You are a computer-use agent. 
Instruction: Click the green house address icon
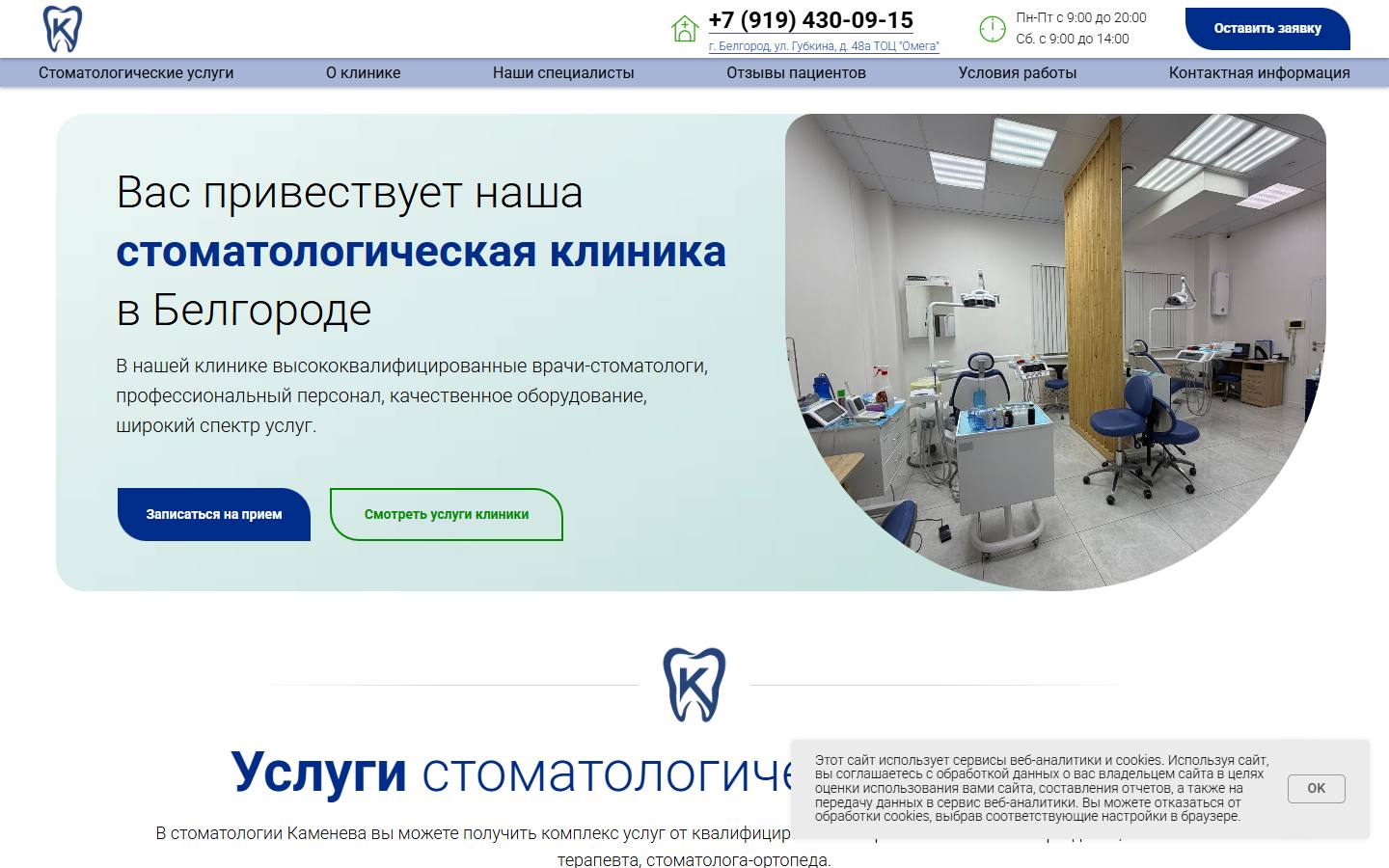click(x=685, y=29)
